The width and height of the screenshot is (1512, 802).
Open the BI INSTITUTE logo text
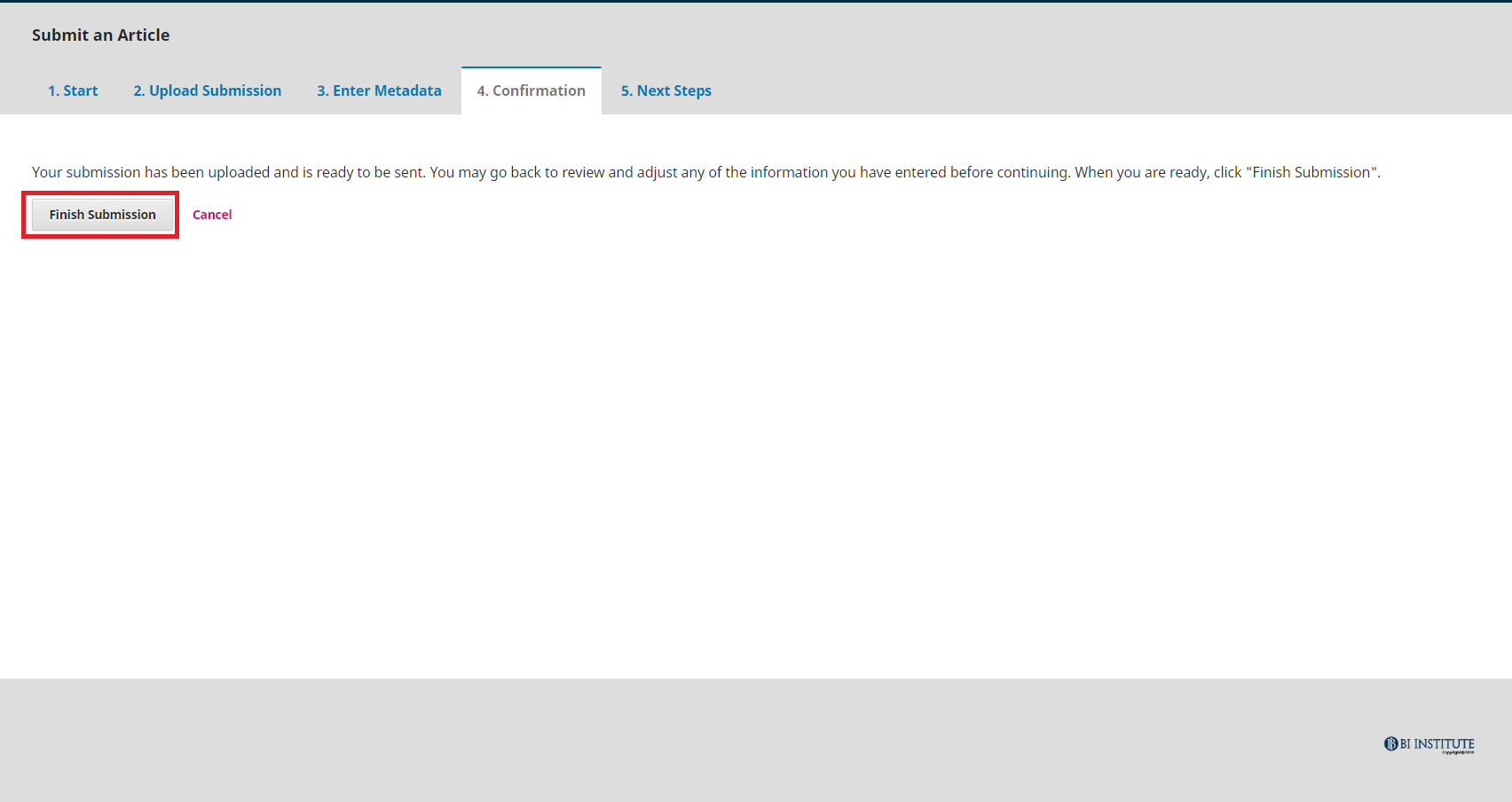point(1437,743)
